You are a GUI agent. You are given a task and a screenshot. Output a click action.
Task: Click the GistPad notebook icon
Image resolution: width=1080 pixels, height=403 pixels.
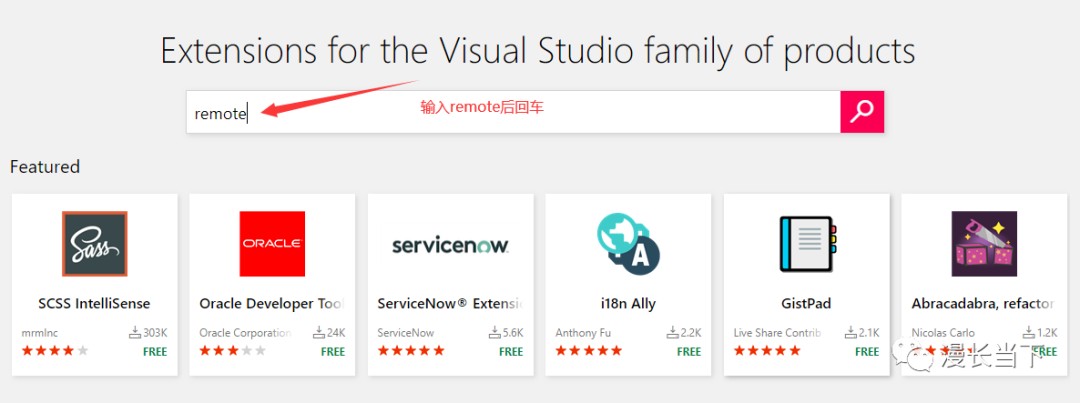(806, 244)
